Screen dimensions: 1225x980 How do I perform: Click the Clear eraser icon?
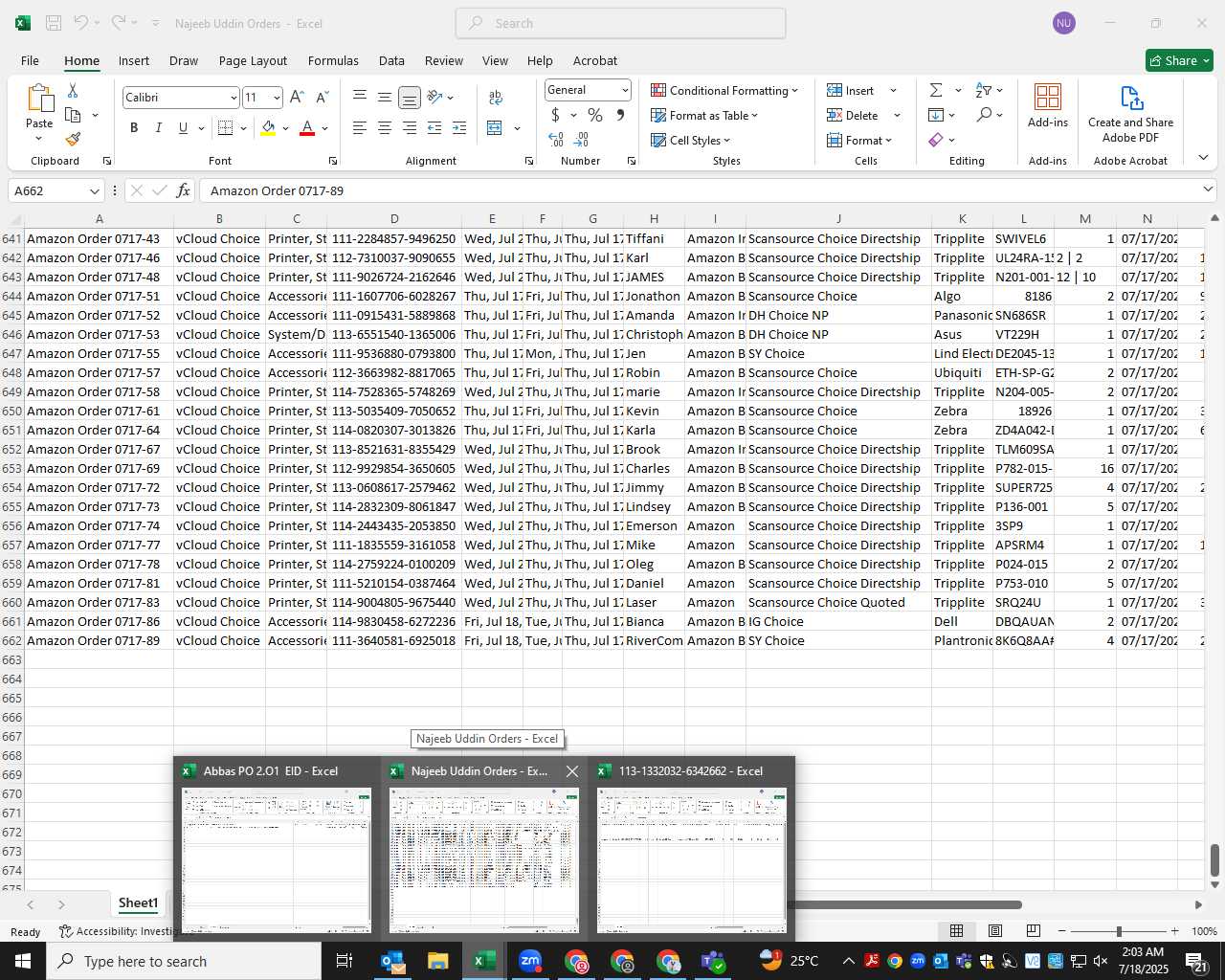tap(936, 140)
